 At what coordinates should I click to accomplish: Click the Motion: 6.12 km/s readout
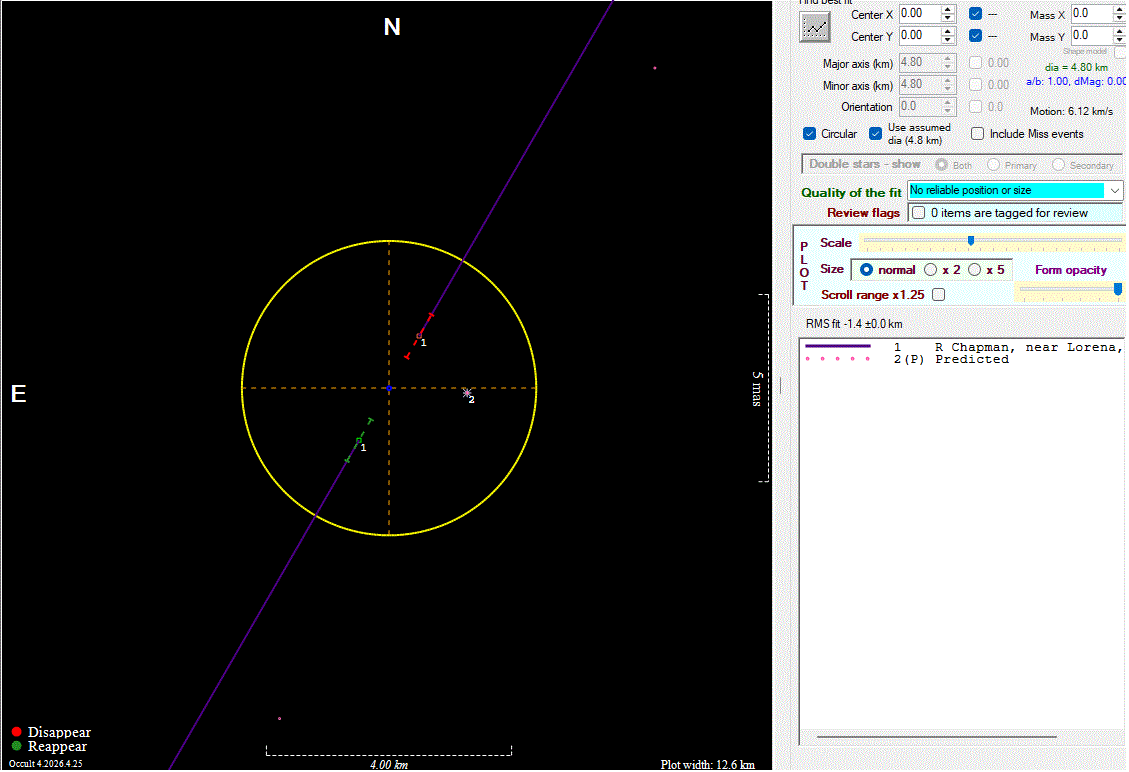click(x=1071, y=112)
